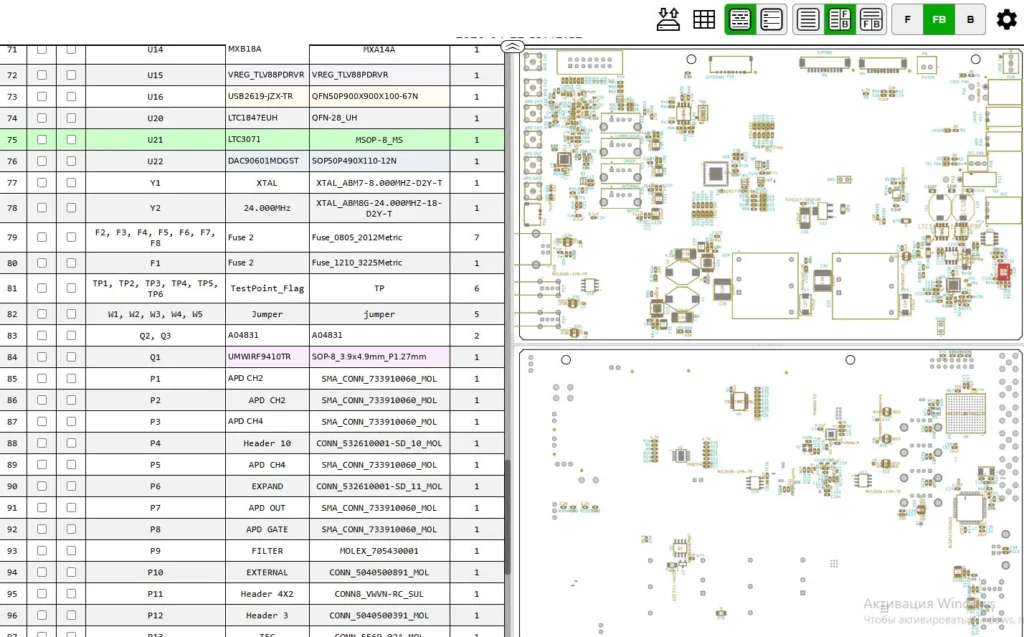This screenshot has height=637, width=1024.
Task: Select the TestPoint_Flag value cell
Action: [x=267, y=288]
